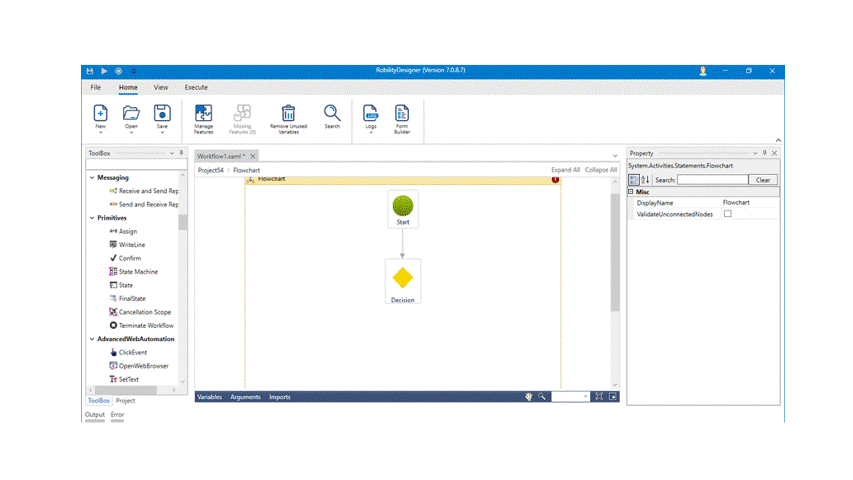Click the Save disk icon in ribbon

[162, 114]
